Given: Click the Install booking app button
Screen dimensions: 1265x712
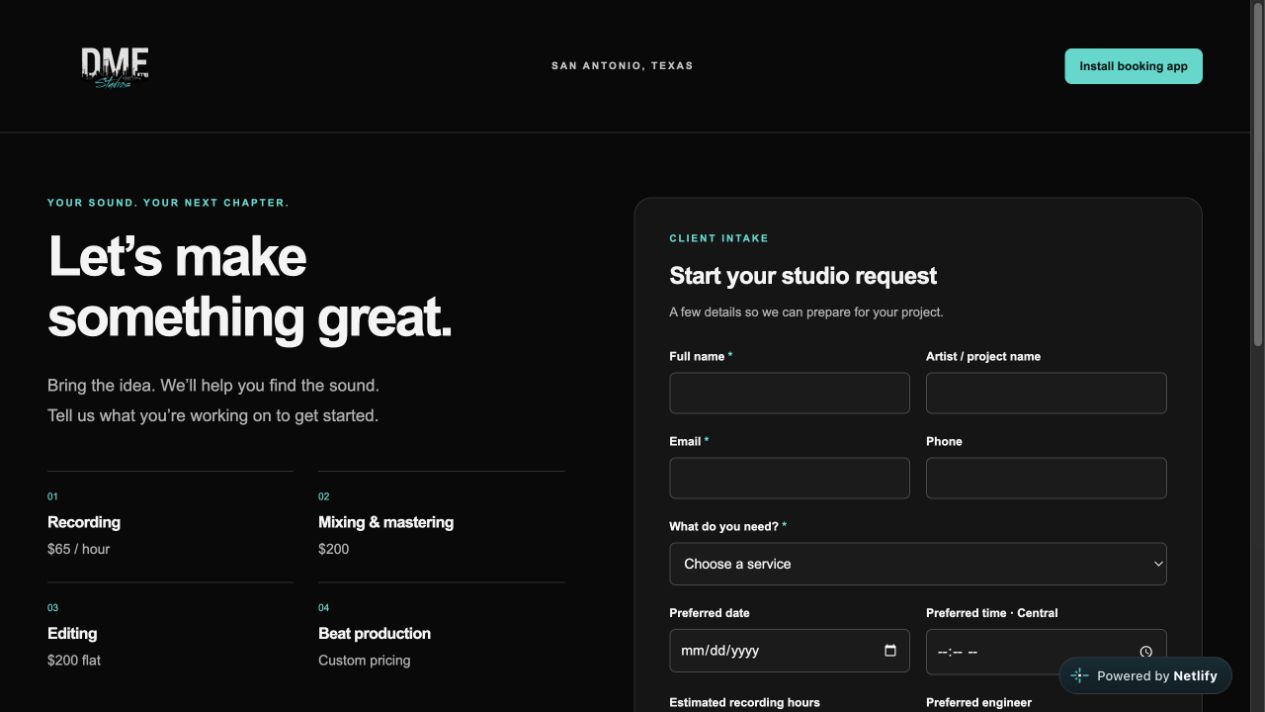Looking at the screenshot, I should click(1133, 66).
